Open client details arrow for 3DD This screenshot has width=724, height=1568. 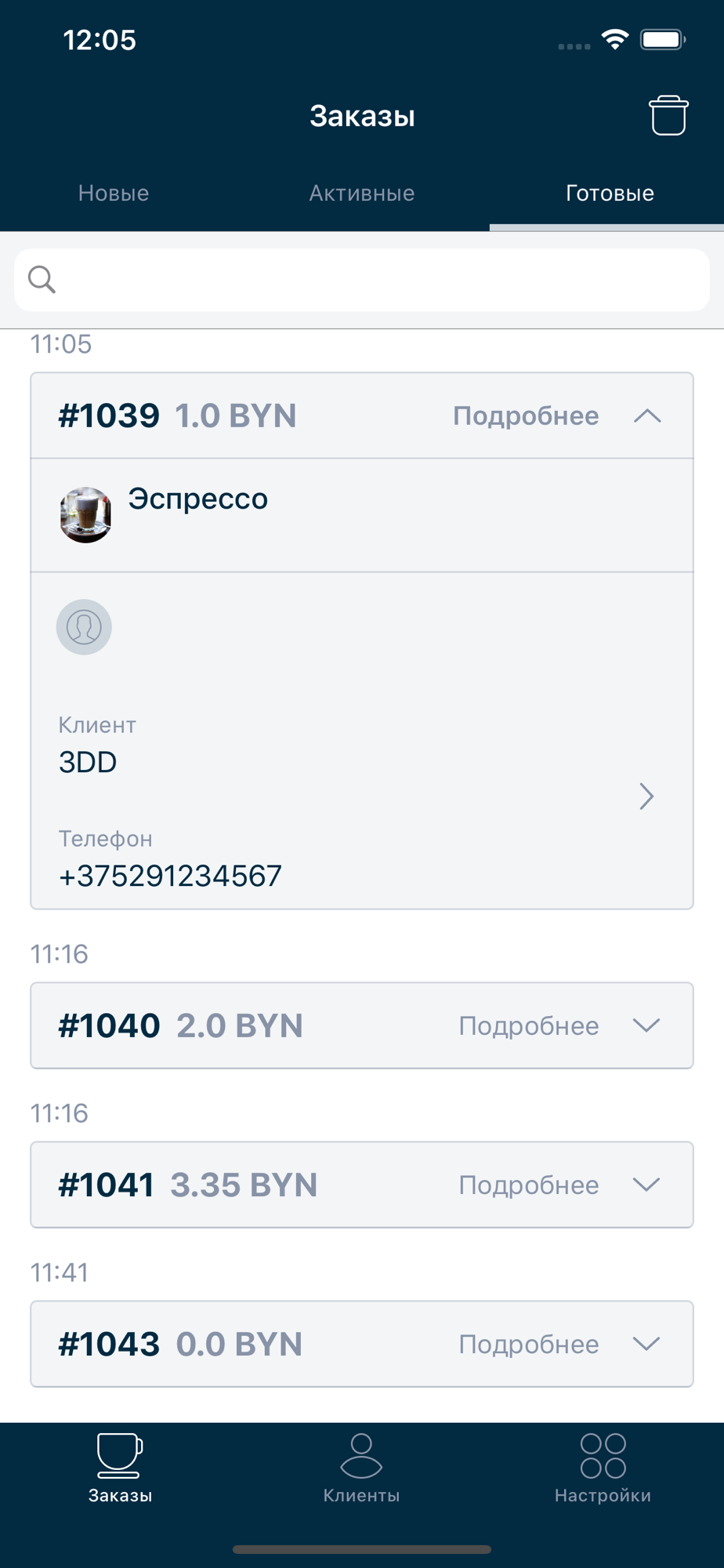[646, 797]
